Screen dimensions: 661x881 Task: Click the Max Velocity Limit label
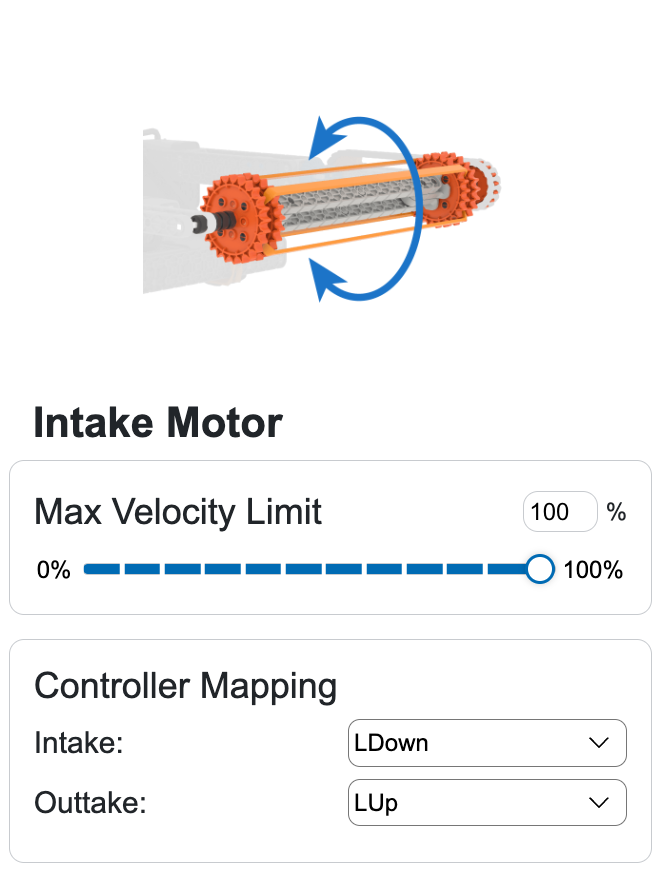tap(178, 512)
